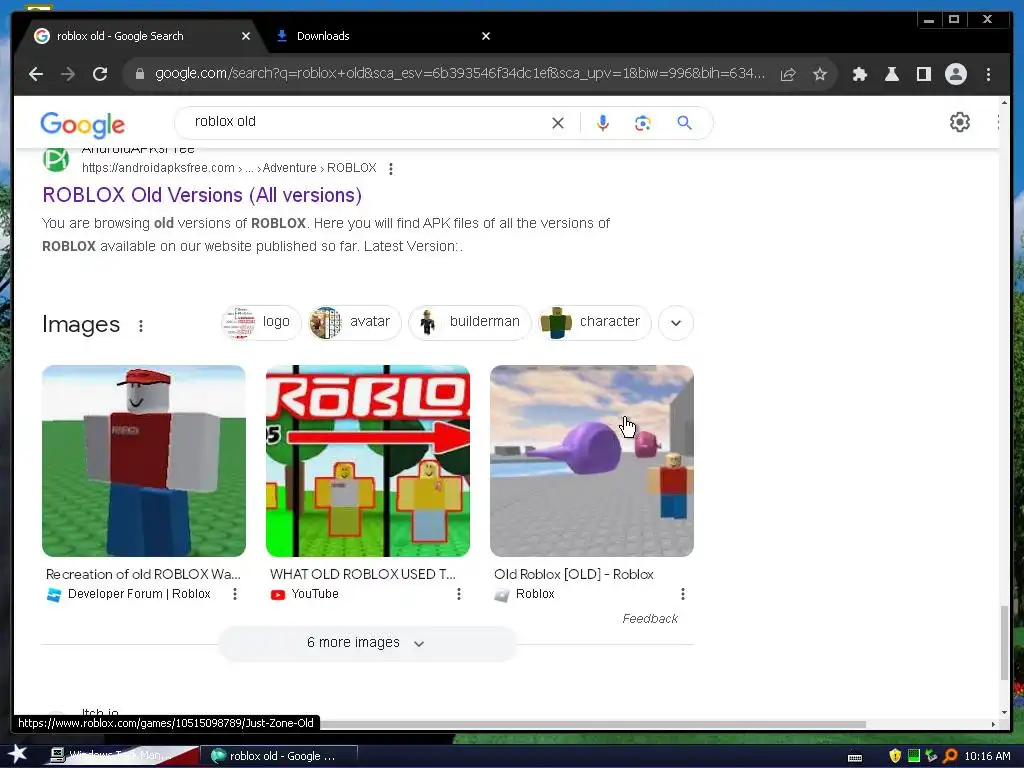Click the padlock site info icon
The image size is (1024, 768).
[140, 74]
